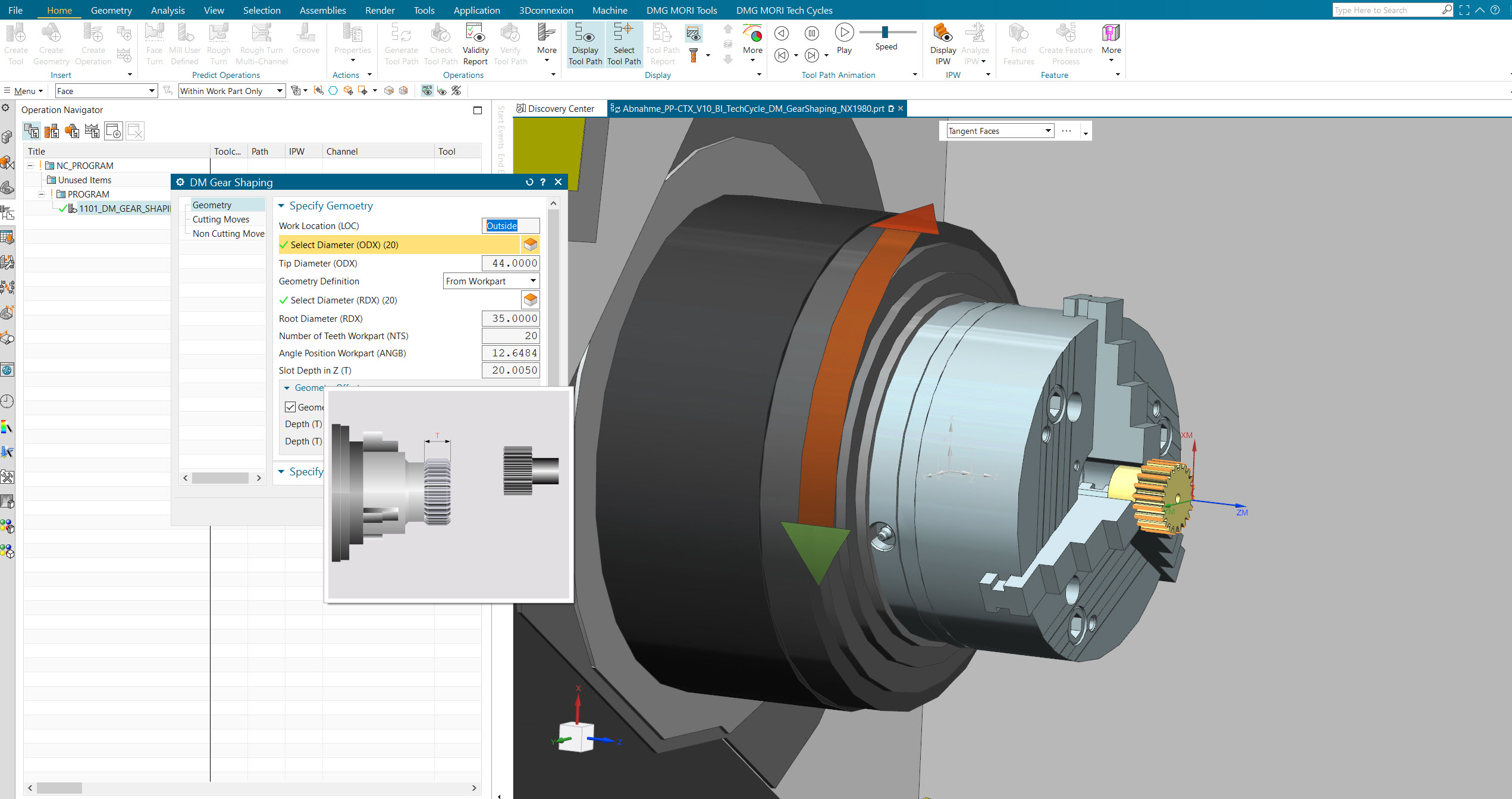Click the Root Diameter (RDX) field
This screenshot has height=799, width=1512.
[510, 319]
